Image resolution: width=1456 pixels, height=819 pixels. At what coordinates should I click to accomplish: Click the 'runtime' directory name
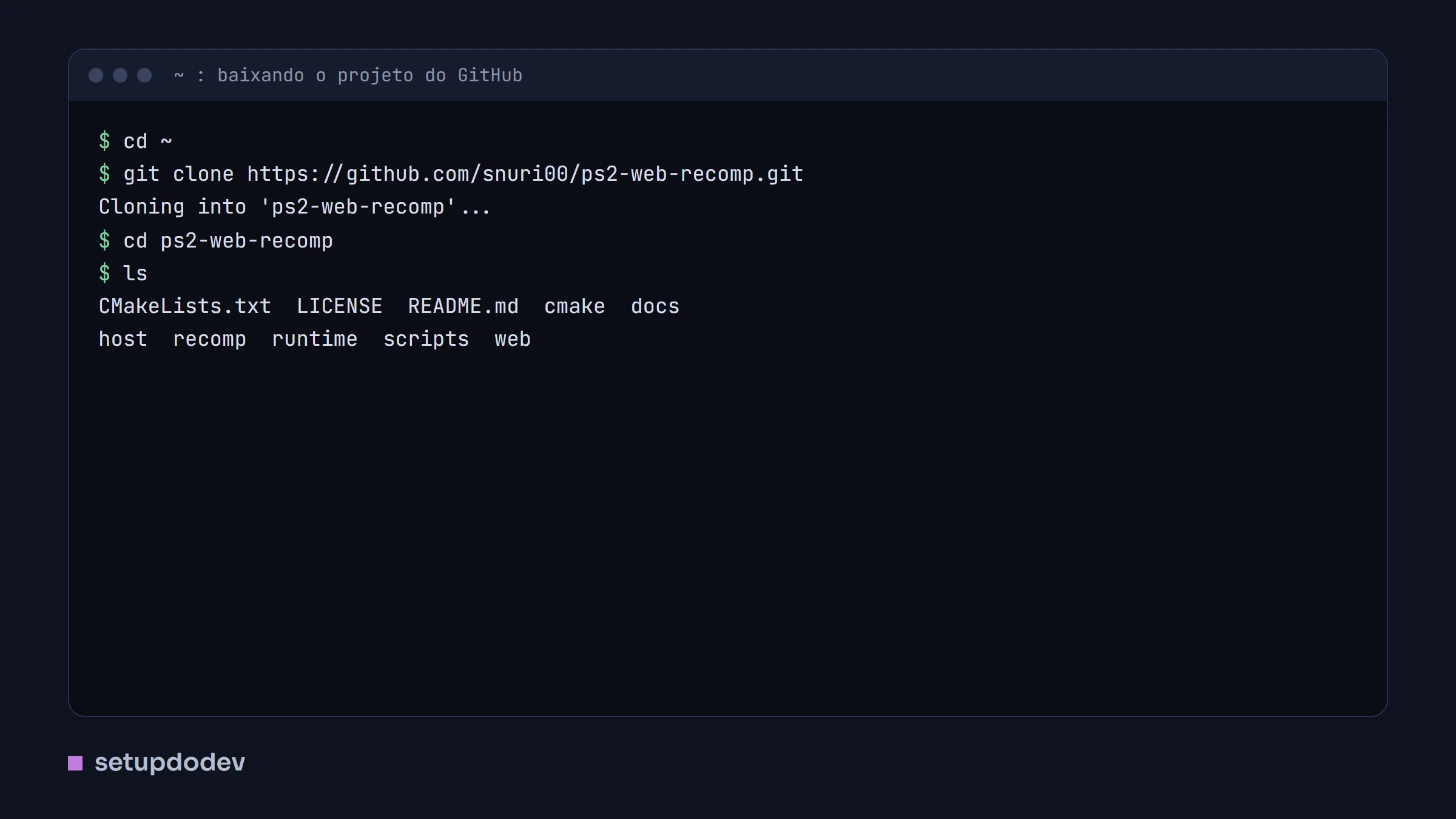(x=314, y=339)
